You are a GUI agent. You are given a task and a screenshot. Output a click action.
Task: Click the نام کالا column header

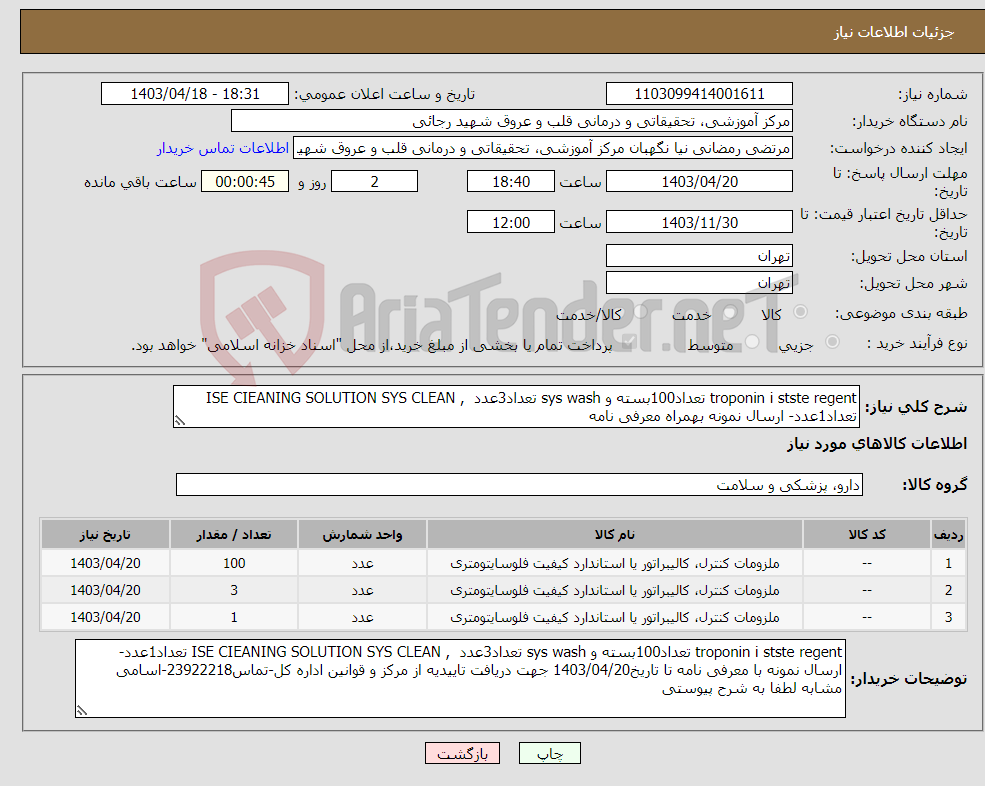tap(614, 535)
